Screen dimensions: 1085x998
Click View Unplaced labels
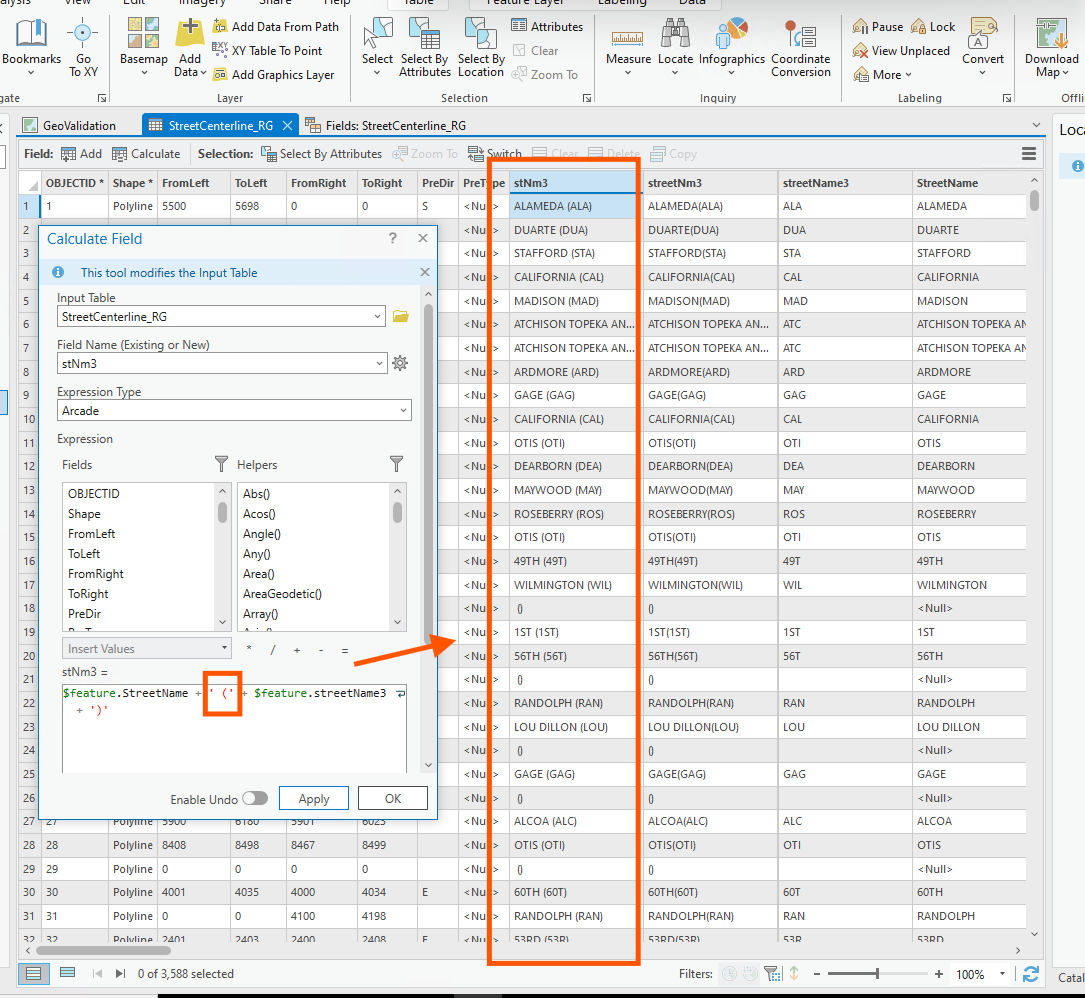click(901, 51)
